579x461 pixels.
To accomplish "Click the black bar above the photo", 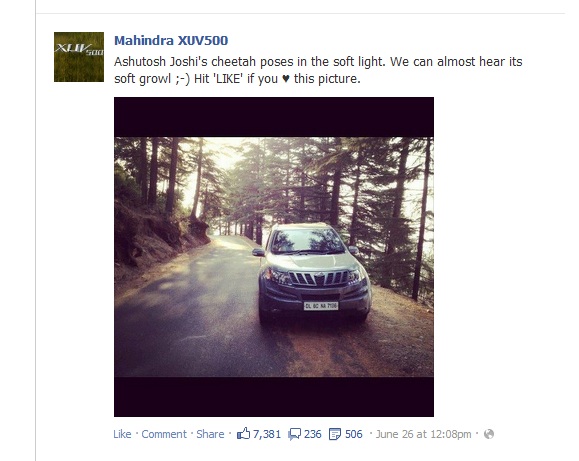I will coord(274,117).
